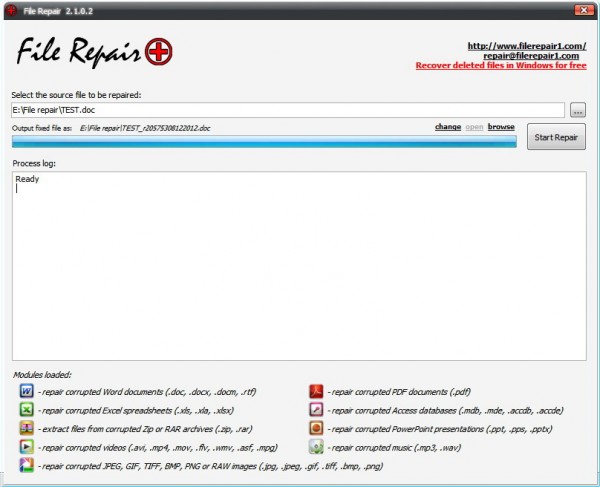Click the 'Output fixed file as:' label

[42, 128]
